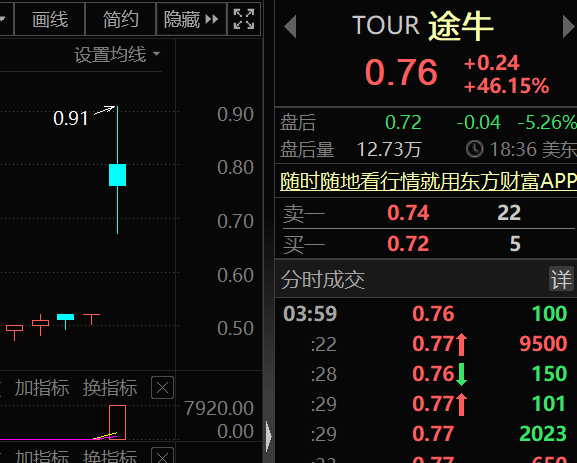Screen dimensions: 577x463
Task: Open the 设置均线 dropdown
Action: (117, 55)
